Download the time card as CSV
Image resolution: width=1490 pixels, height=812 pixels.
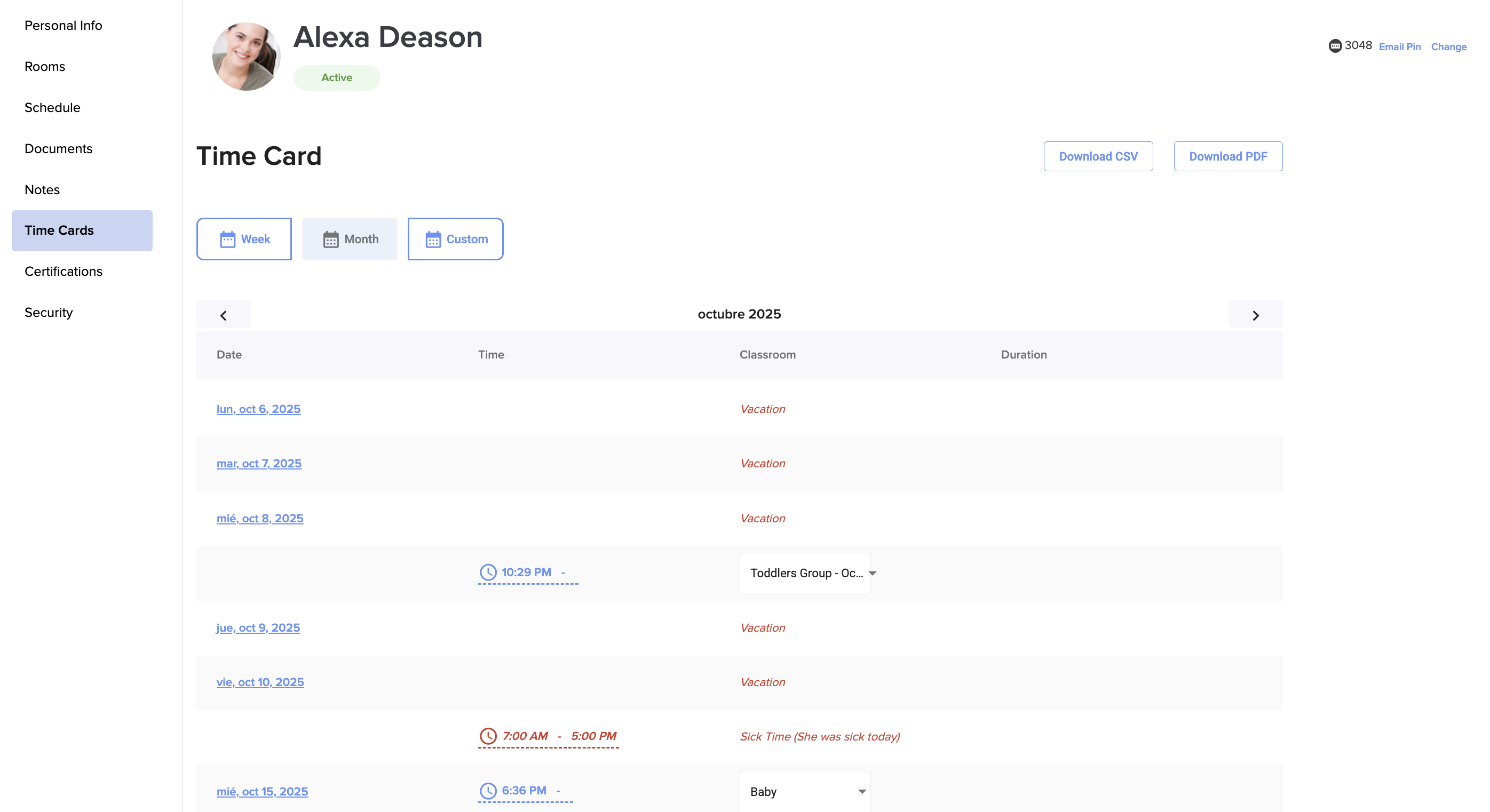(1097, 156)
